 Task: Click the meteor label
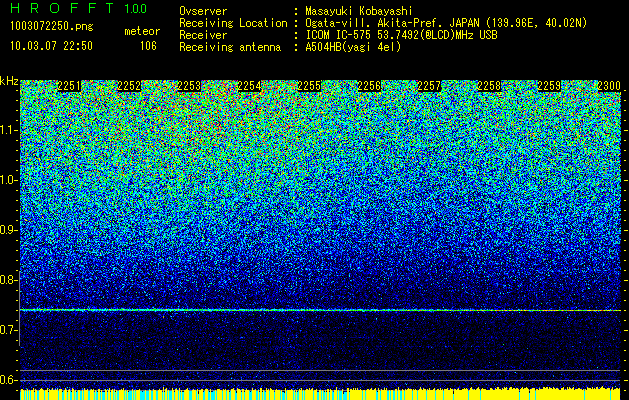pos(142,31)
